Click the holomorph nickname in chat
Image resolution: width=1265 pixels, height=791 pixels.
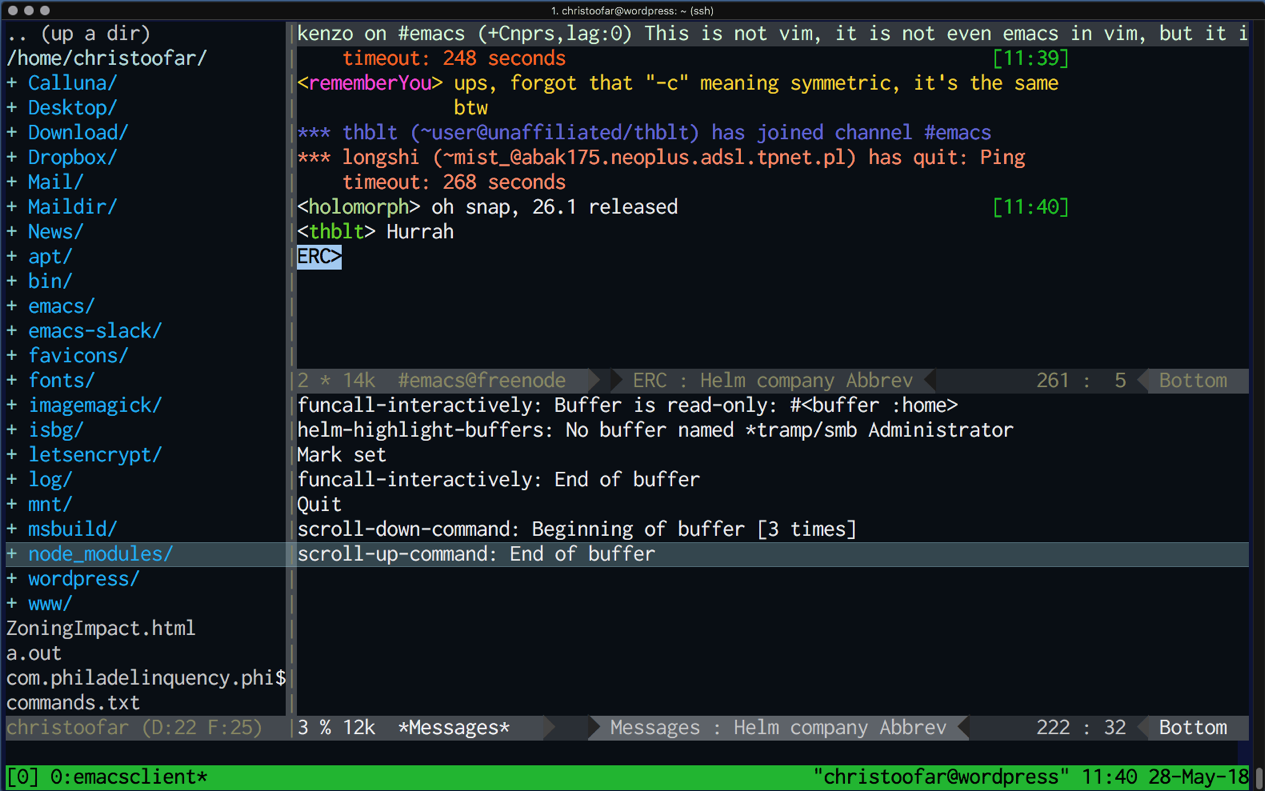(x=358, y=207)
